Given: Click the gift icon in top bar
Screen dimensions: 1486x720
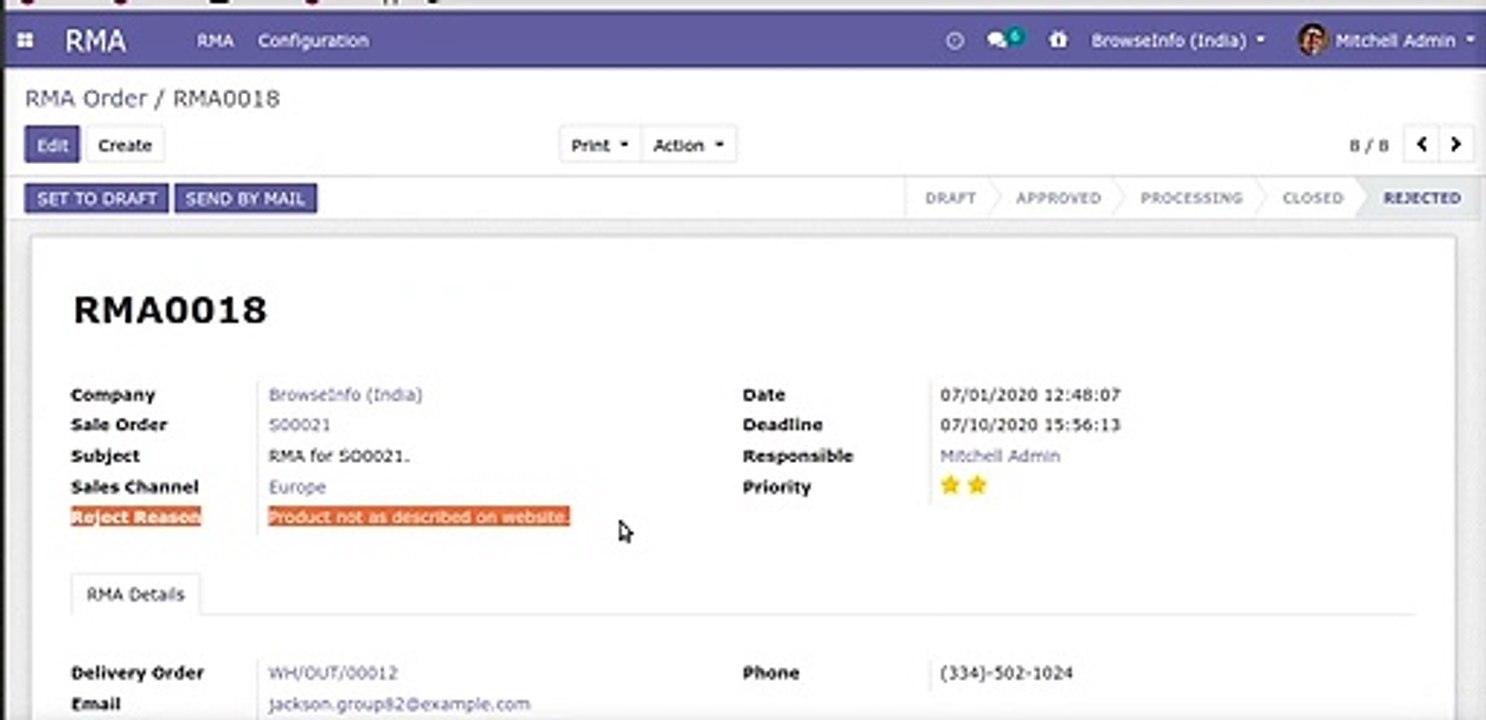Looking at the screenshot, I should tap(1058, 41).
